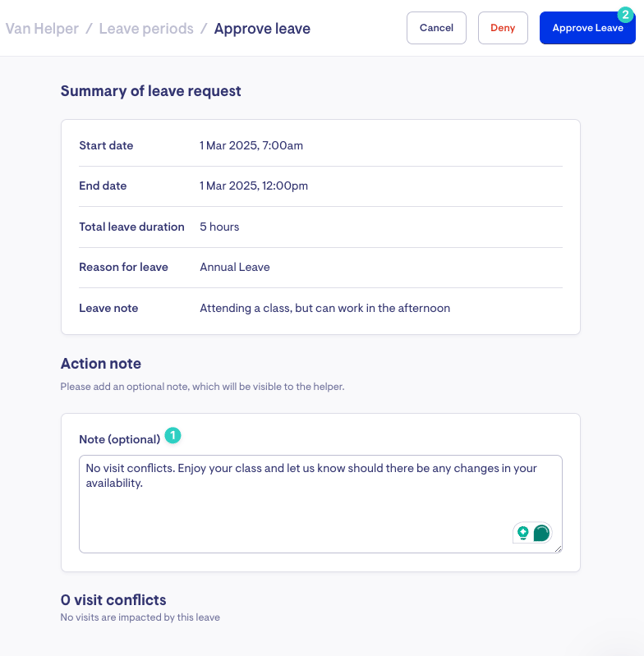Select the start date value 1 Mar 2025, 7:00am
This screenshot has width=644, height=656.
coord(251,146)
